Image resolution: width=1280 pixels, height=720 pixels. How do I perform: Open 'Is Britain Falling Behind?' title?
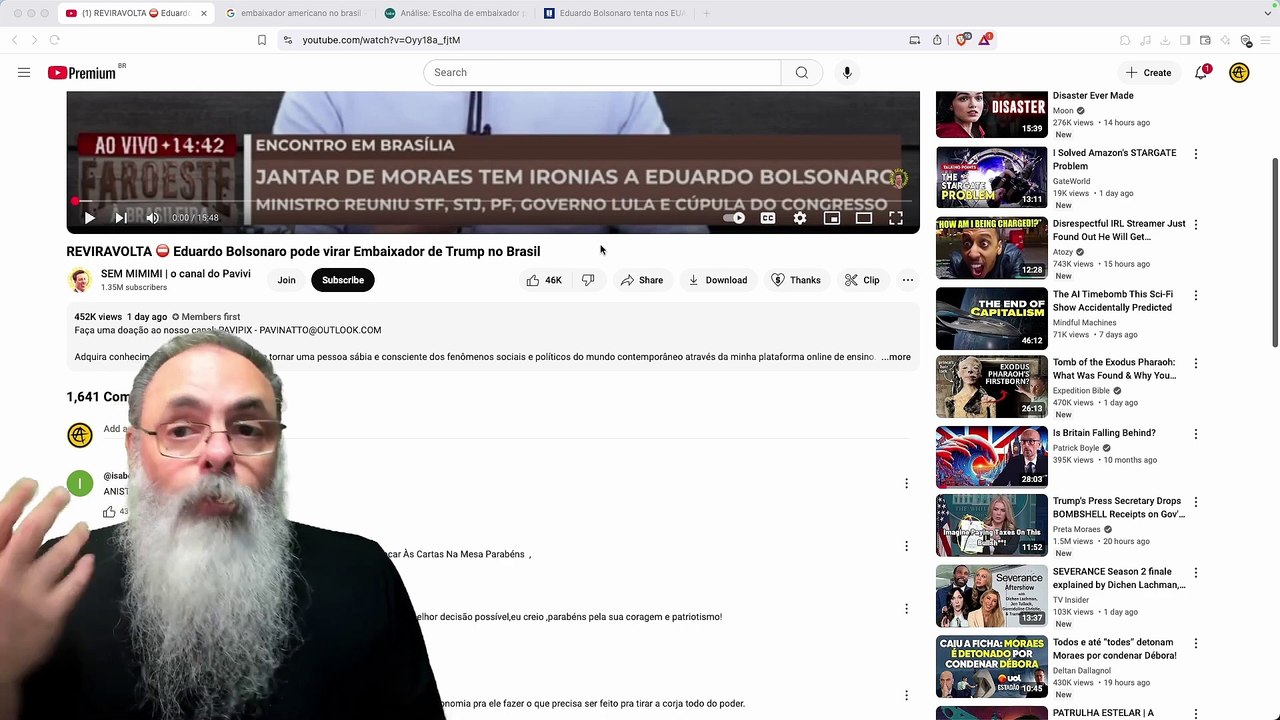(1104, 433)
